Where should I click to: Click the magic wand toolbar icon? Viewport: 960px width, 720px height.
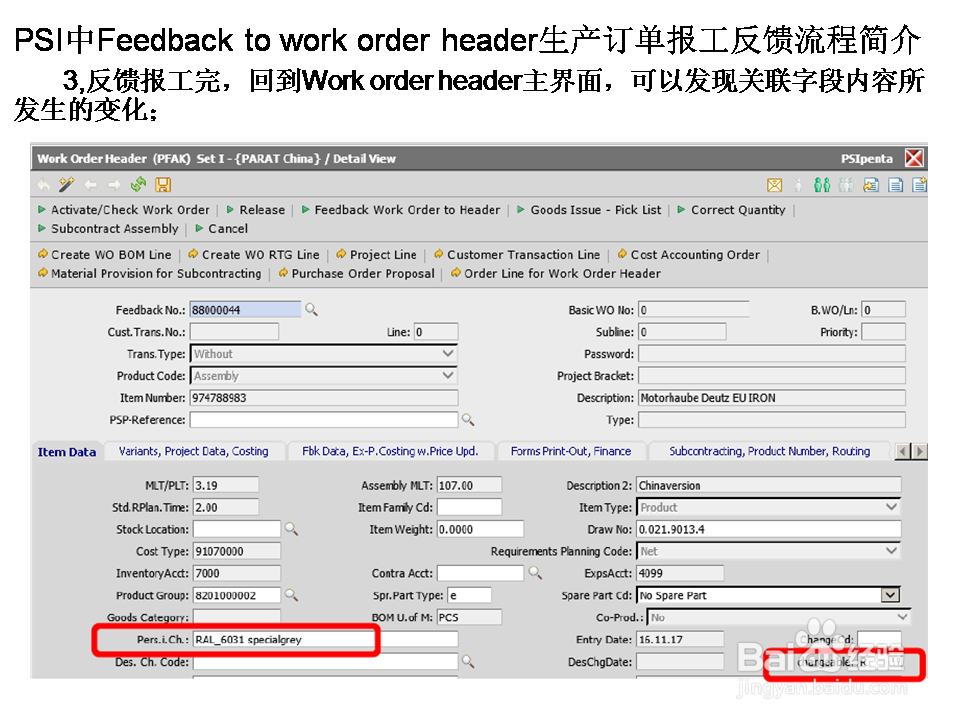click(67, 184)
